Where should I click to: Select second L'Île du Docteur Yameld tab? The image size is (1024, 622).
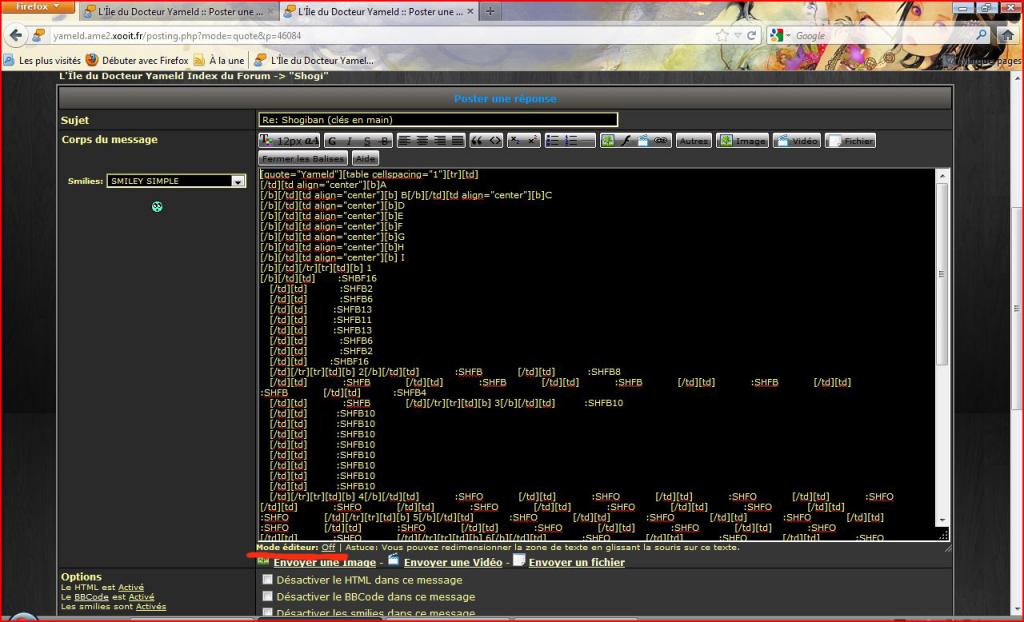coord(379,11)
